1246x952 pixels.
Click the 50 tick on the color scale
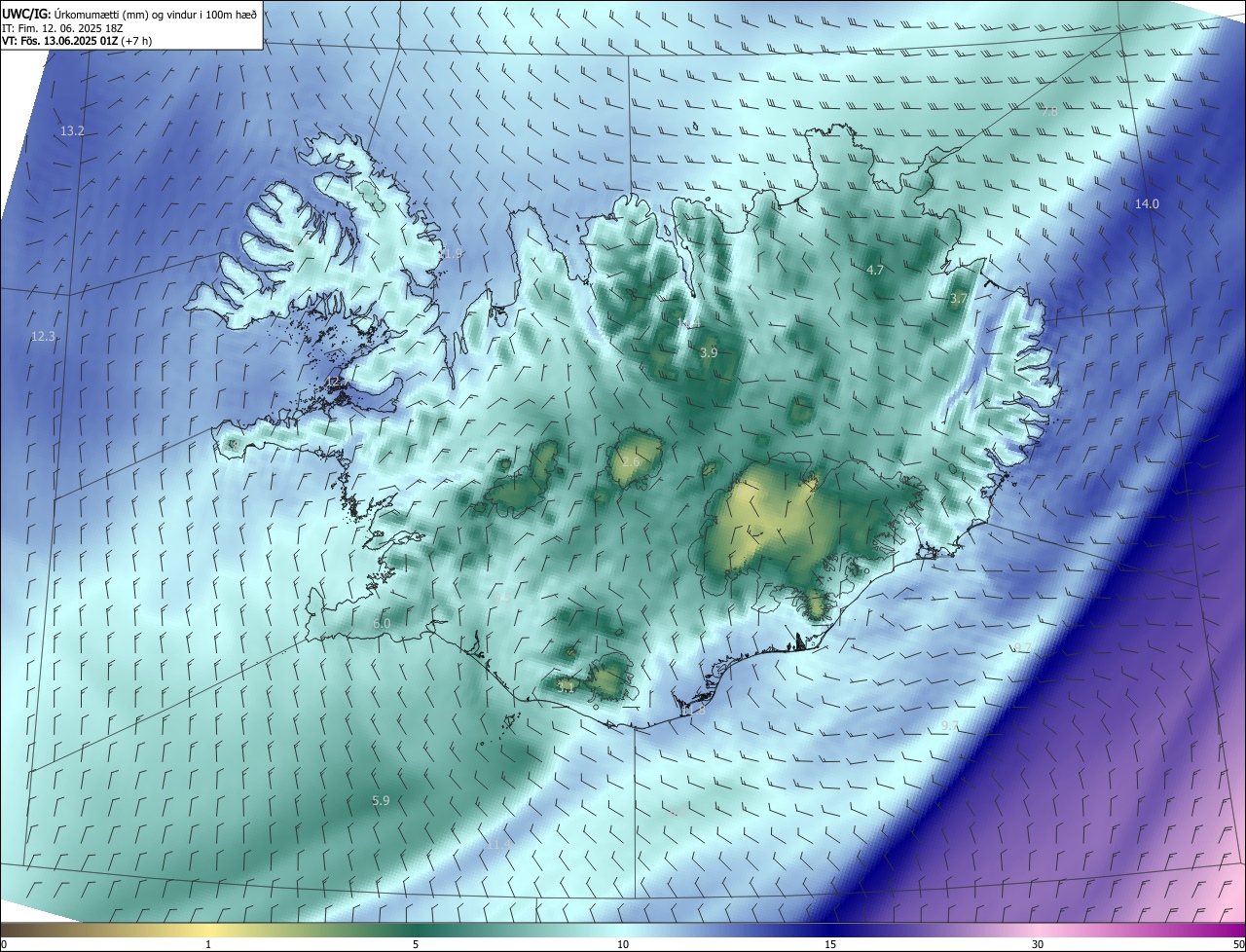pos(1238,944)
